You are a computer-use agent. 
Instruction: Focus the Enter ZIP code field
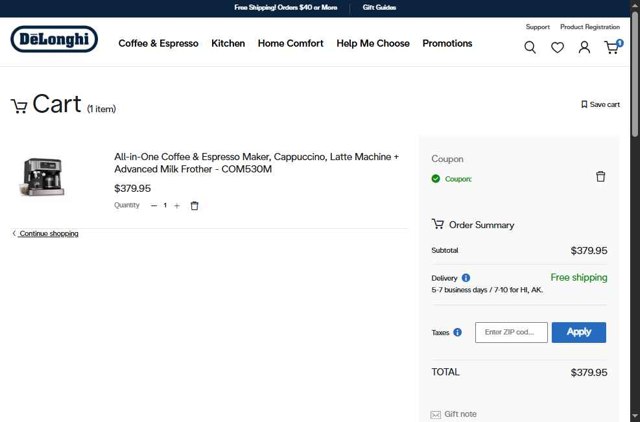[x=511, y=332]
